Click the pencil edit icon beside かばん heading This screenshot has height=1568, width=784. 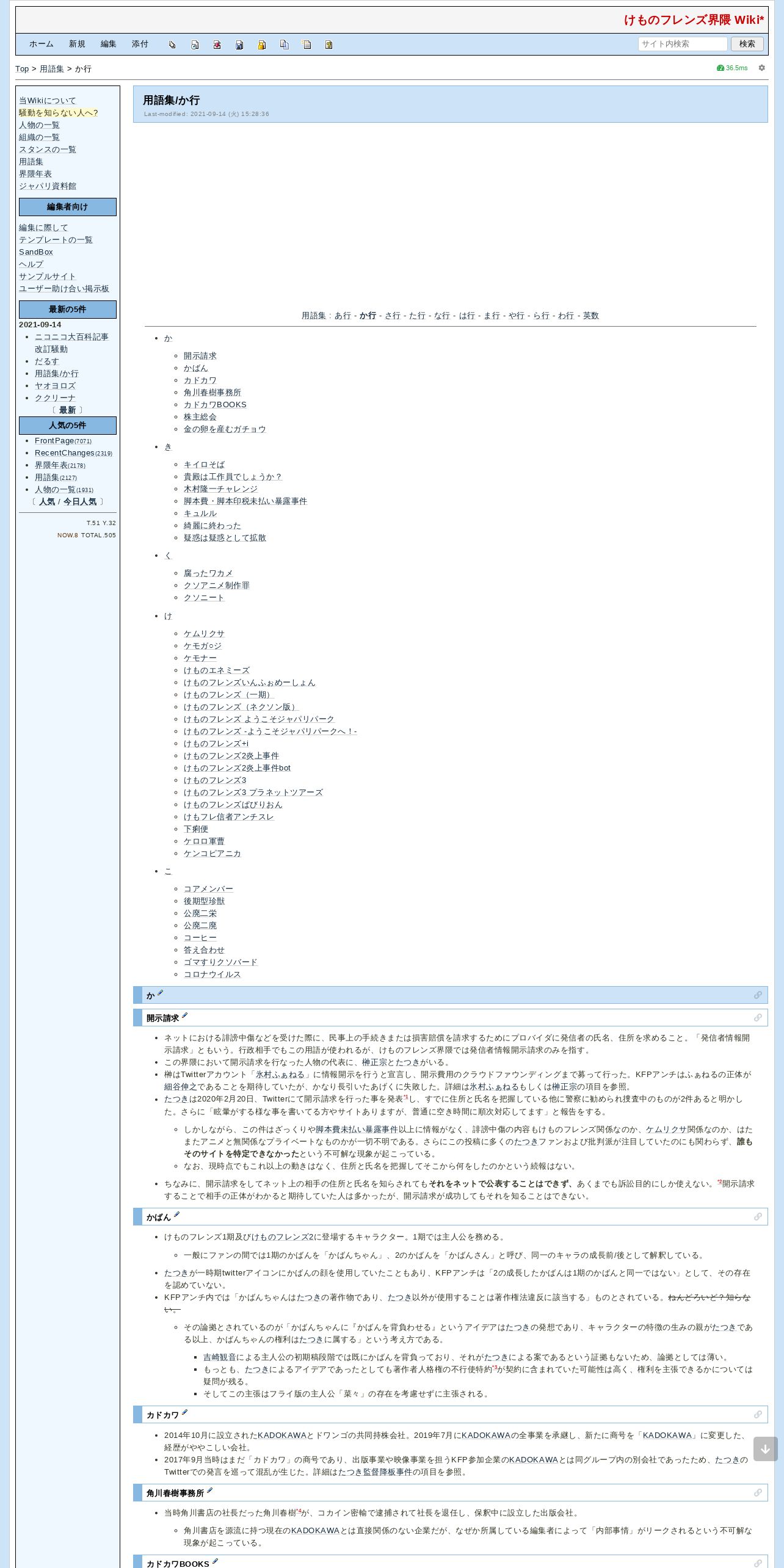pos(176,1215)
